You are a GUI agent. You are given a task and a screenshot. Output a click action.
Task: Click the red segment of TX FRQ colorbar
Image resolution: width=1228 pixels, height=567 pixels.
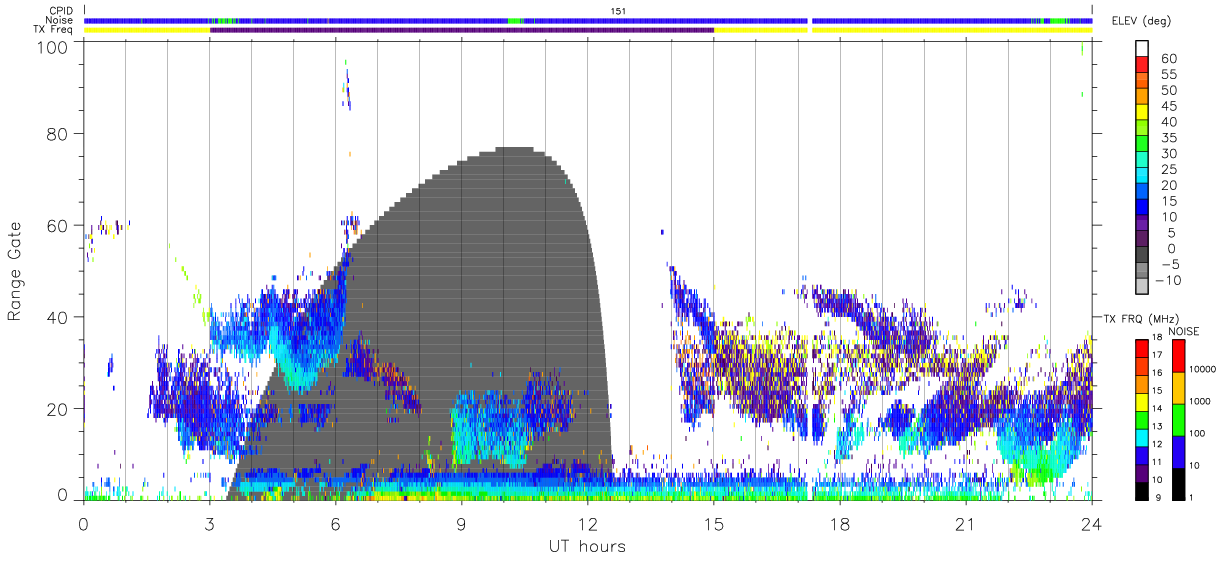1141,348
